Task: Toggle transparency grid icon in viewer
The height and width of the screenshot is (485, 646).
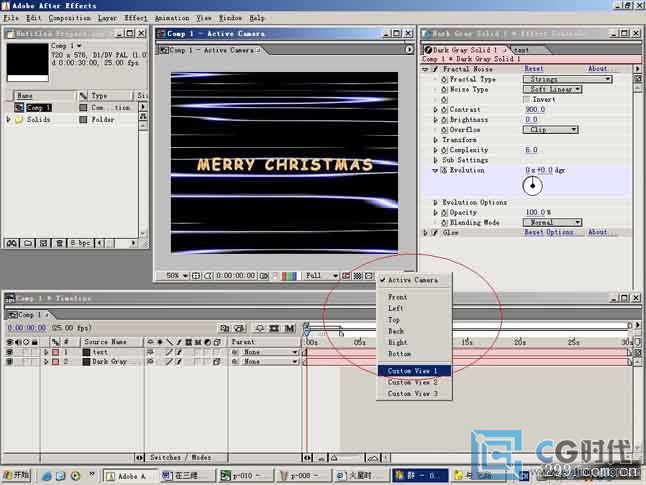Action: 358,276
